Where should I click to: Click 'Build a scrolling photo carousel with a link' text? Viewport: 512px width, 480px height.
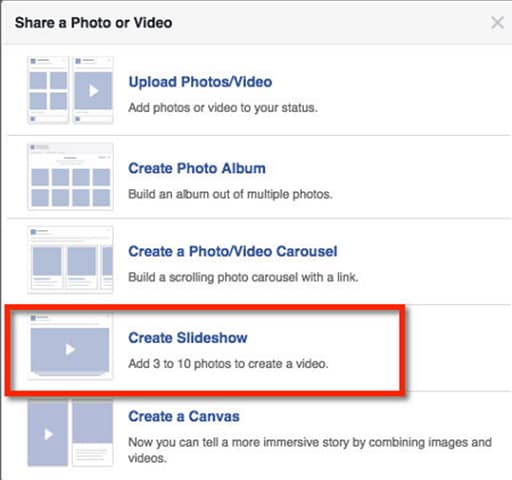pyautogui.click(x=243, y=277)
